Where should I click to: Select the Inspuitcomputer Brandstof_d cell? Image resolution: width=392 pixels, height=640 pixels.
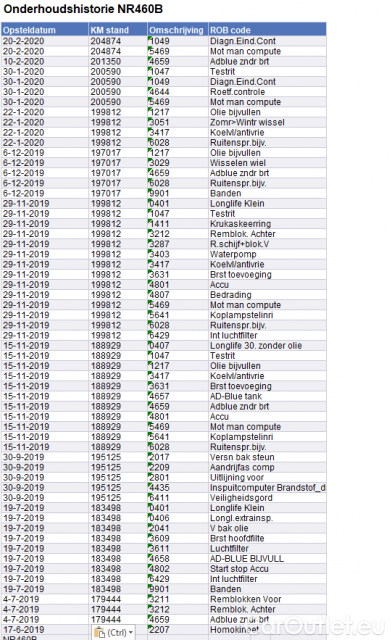[x=267, y=487]
